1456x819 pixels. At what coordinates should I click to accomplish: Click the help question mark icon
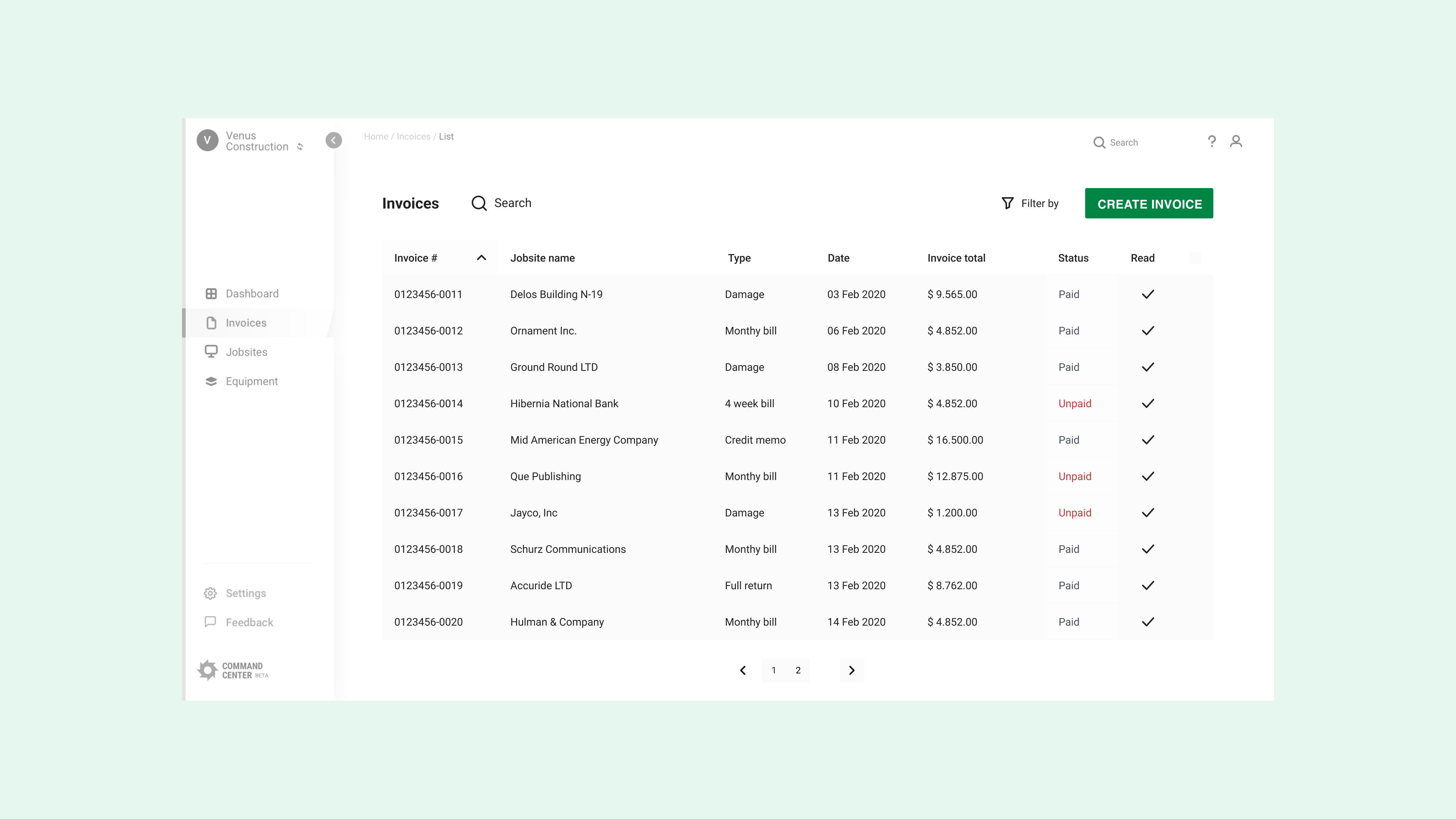point(1211,141)
